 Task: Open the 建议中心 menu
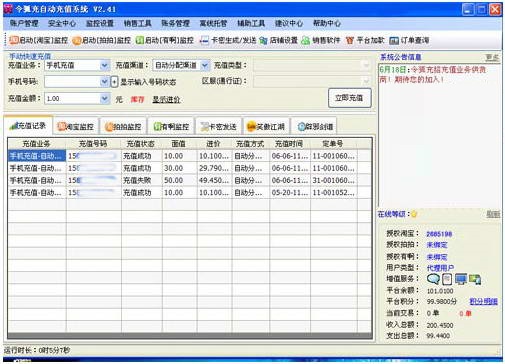tap(289, 23)
